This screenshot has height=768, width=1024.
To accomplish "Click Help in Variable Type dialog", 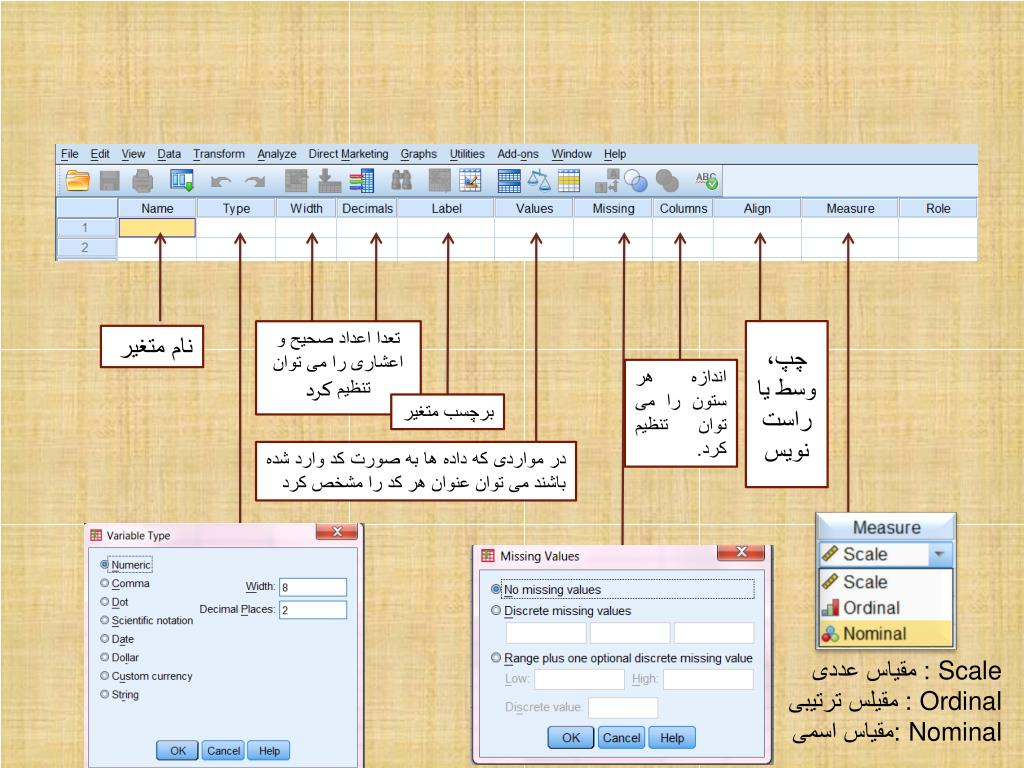I will coord(269,750).
